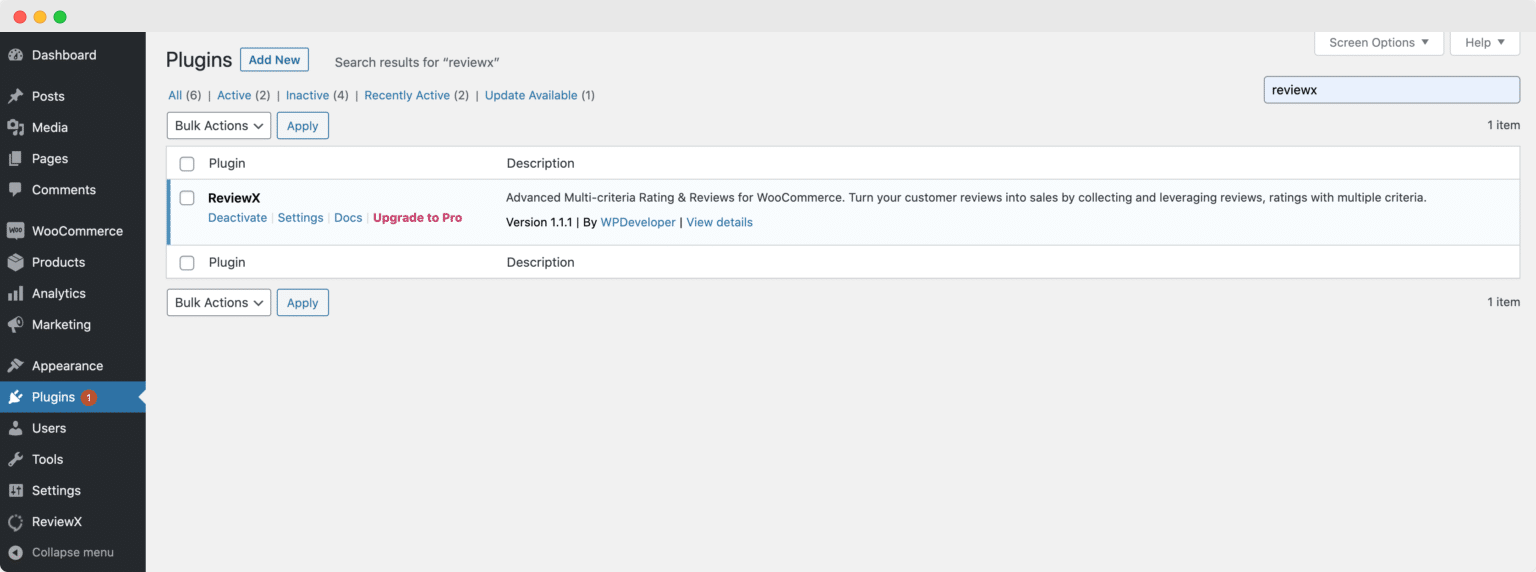The image size is (1536, 572).
Task: Open the bottom Bulk Actions dropdown
Action: (x=219, y=303)
